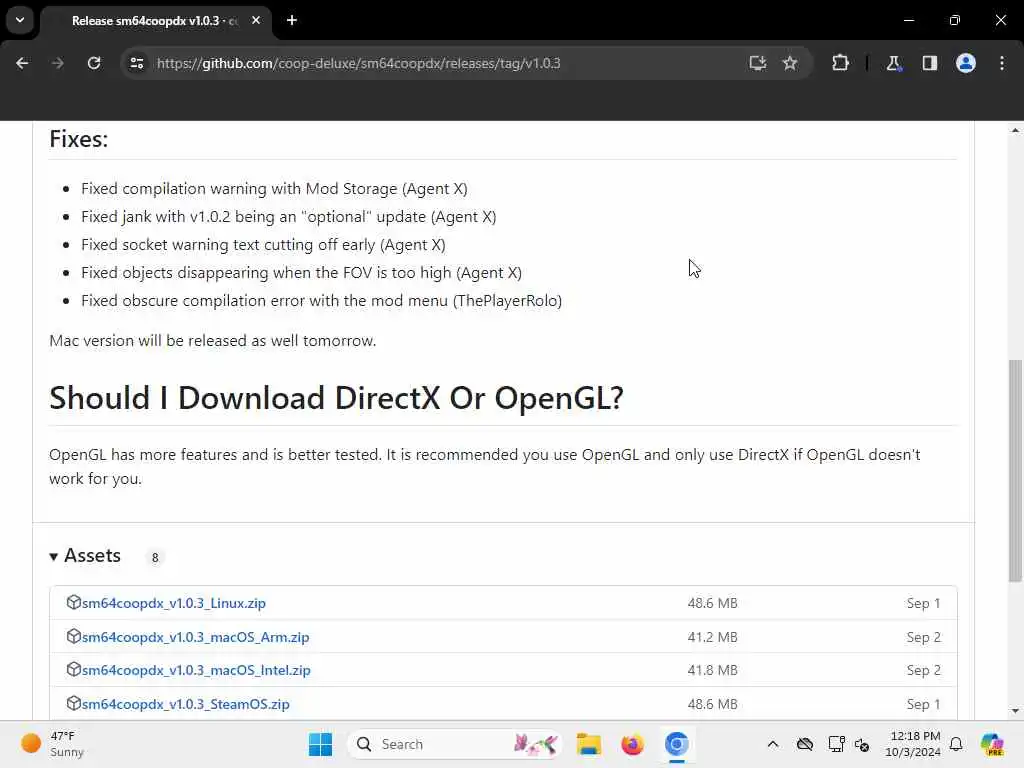The width and height of the screenshot is (1024, 768).
Task: Open the Windows Start menu
Action: tap(320, 744)
